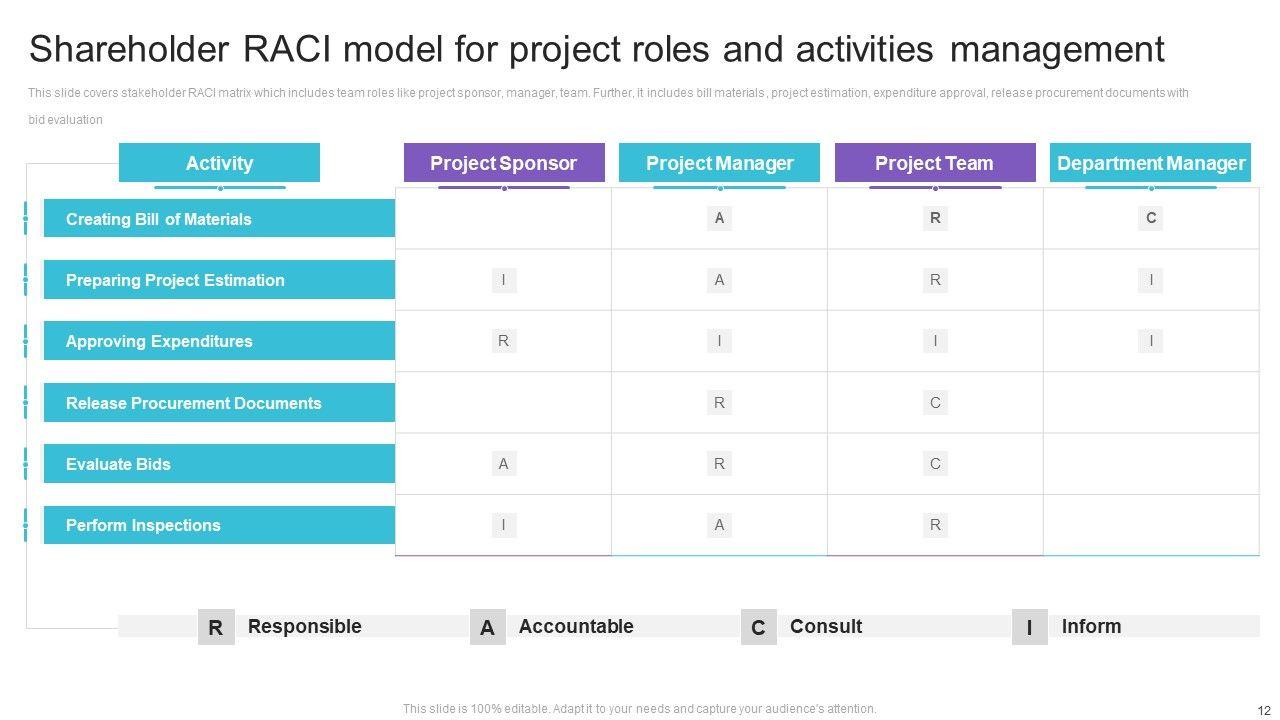Click the A legend icon beside Accountable
This screenshot has width=1280, height=720.
[x=487, y=627]
